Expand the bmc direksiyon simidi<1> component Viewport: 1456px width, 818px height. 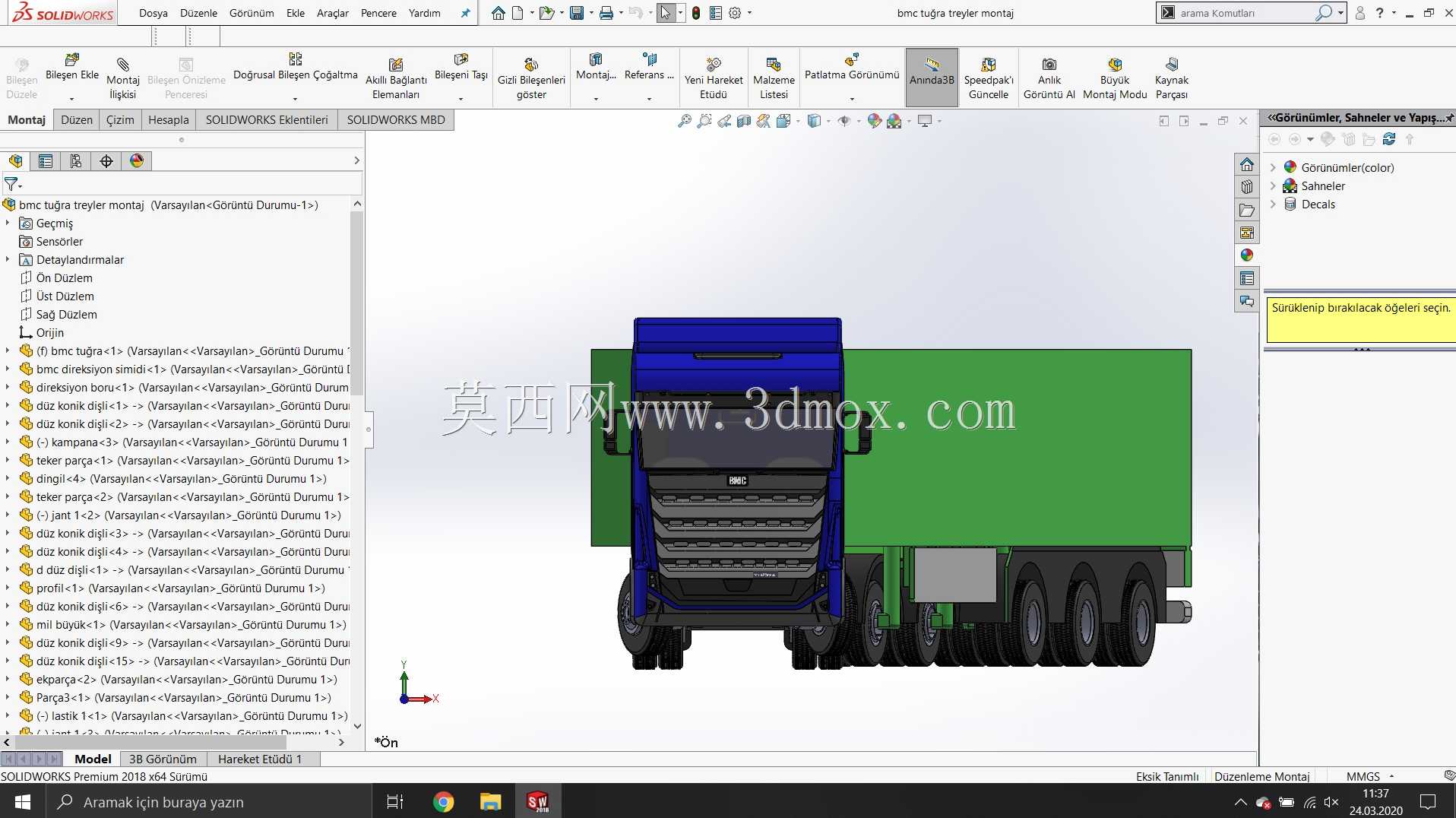pos(8,369)
